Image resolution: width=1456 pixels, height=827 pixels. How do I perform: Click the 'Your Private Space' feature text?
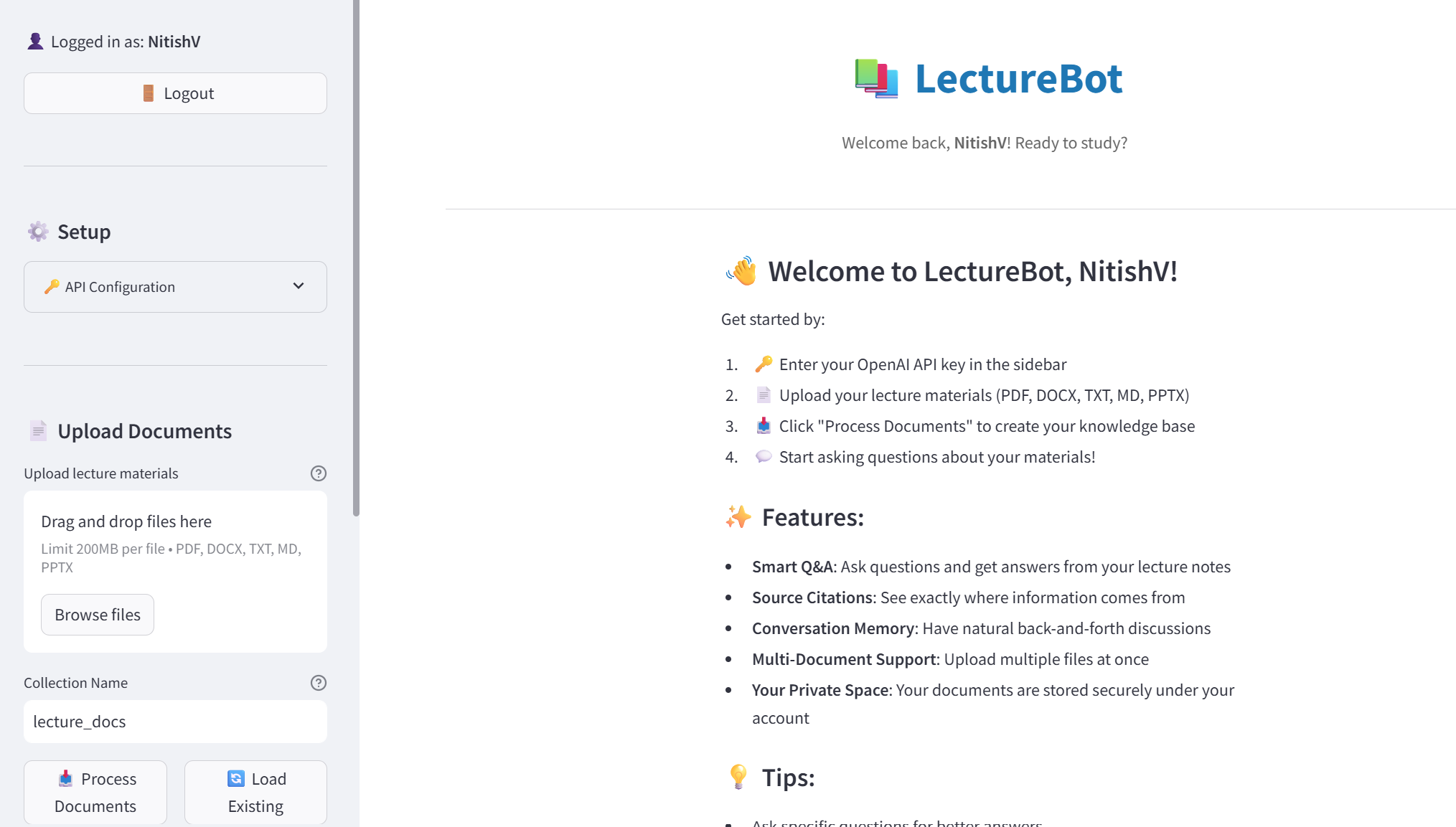[x=820, y=690]
